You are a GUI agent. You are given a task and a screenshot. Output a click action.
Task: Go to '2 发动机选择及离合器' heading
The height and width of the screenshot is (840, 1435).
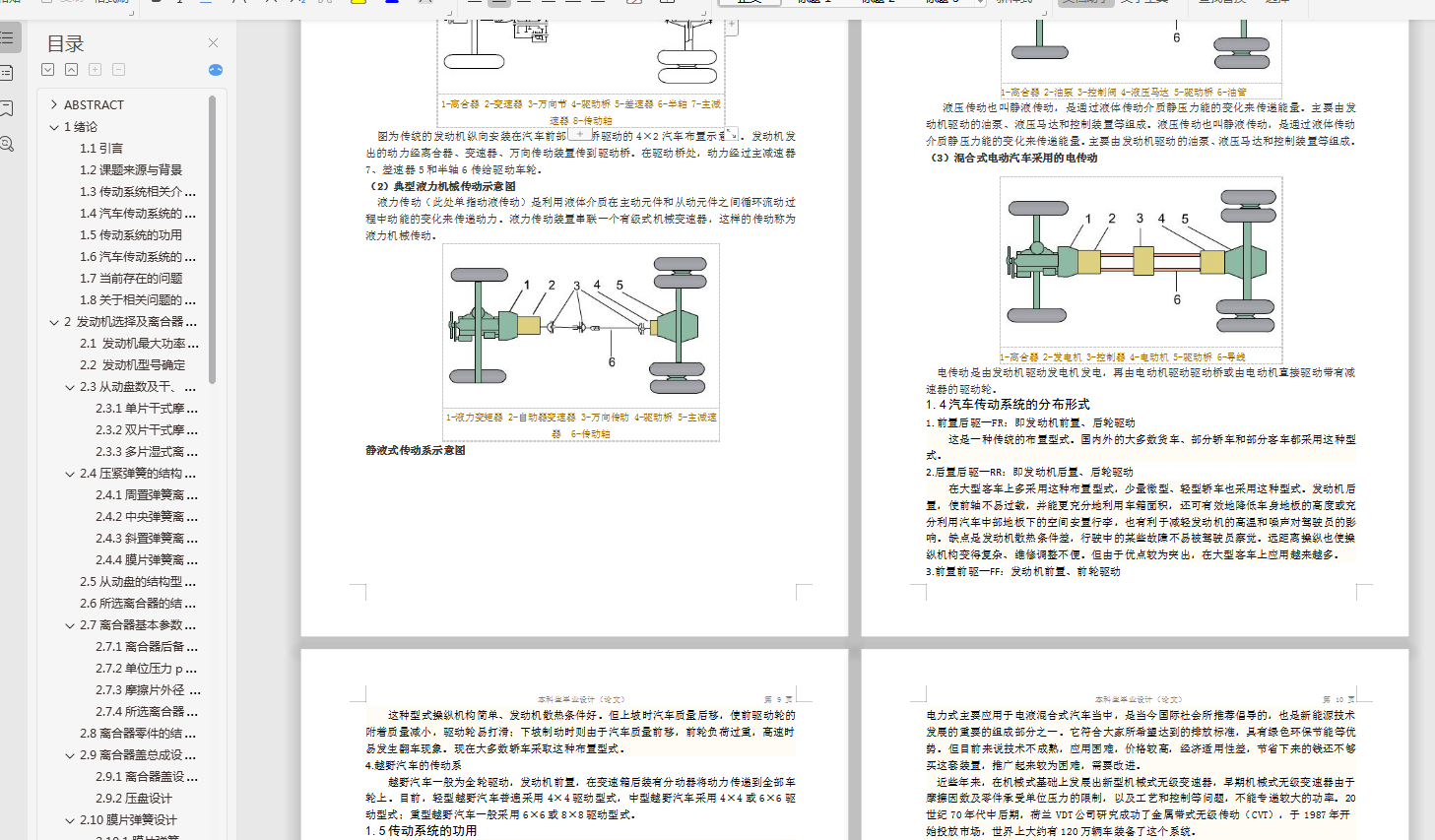pyautogui.click(x=130, y=322)
